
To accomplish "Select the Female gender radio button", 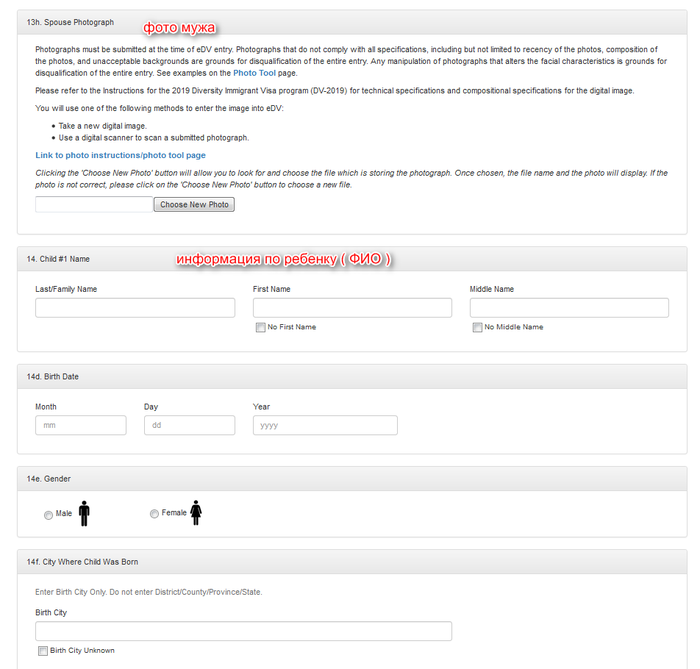I will [154, 514].
